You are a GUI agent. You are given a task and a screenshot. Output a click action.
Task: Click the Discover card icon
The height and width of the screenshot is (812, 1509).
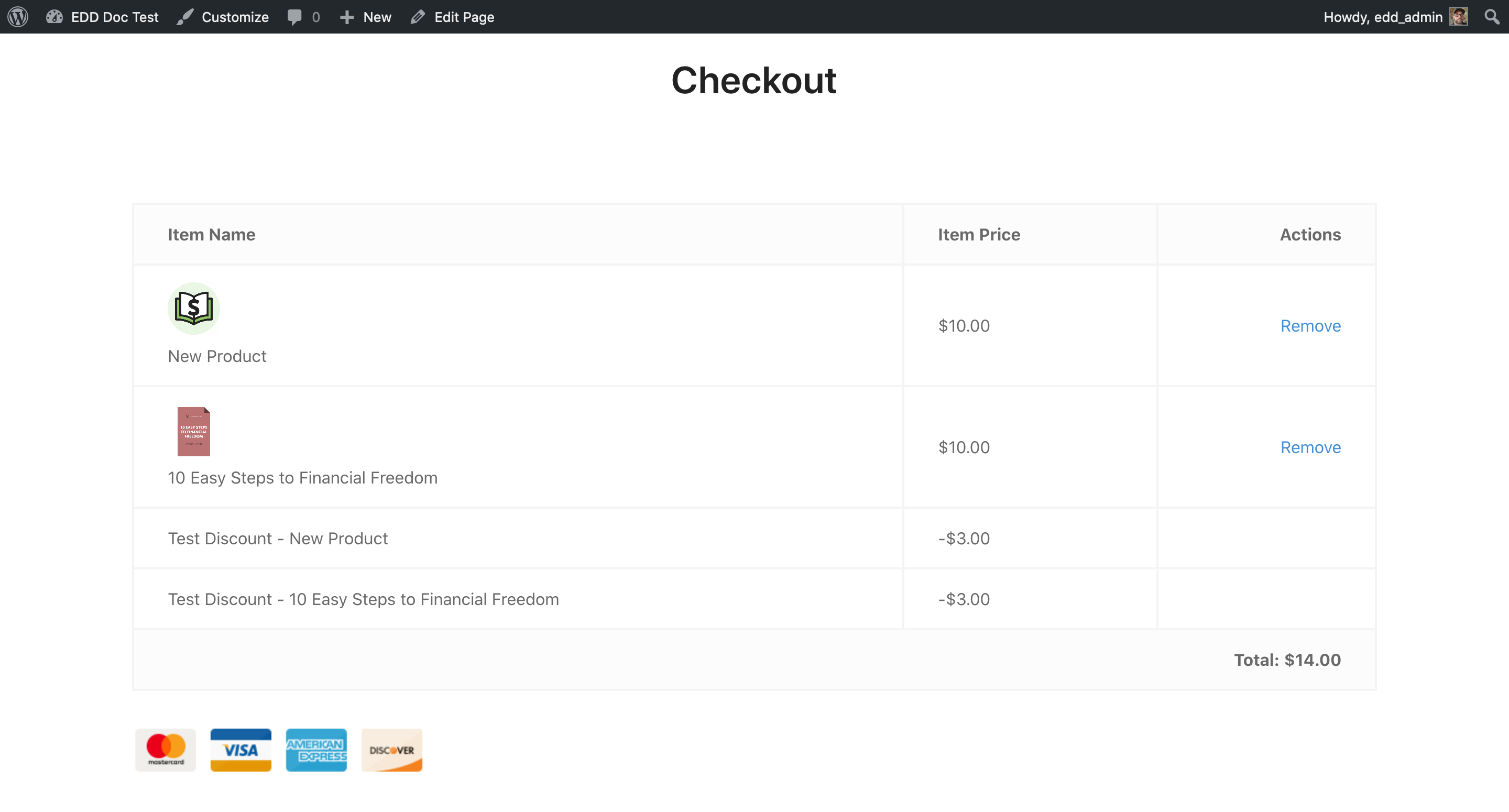tap(392, 750)
